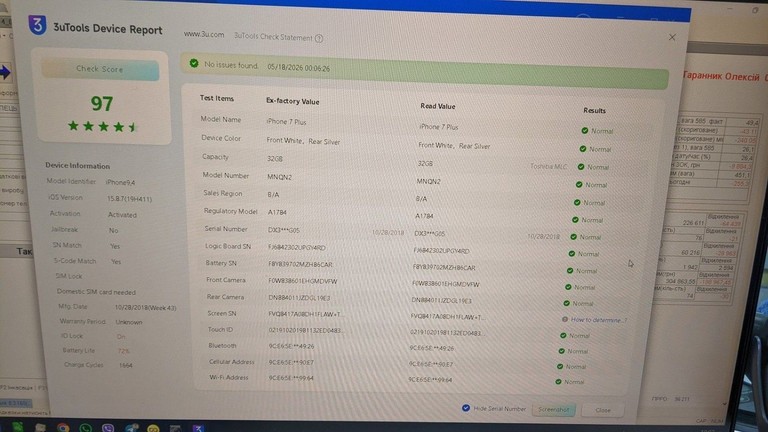Click the question icon in the Screen SN row
This screenshot has width=768, height=432.
point(565,319)
